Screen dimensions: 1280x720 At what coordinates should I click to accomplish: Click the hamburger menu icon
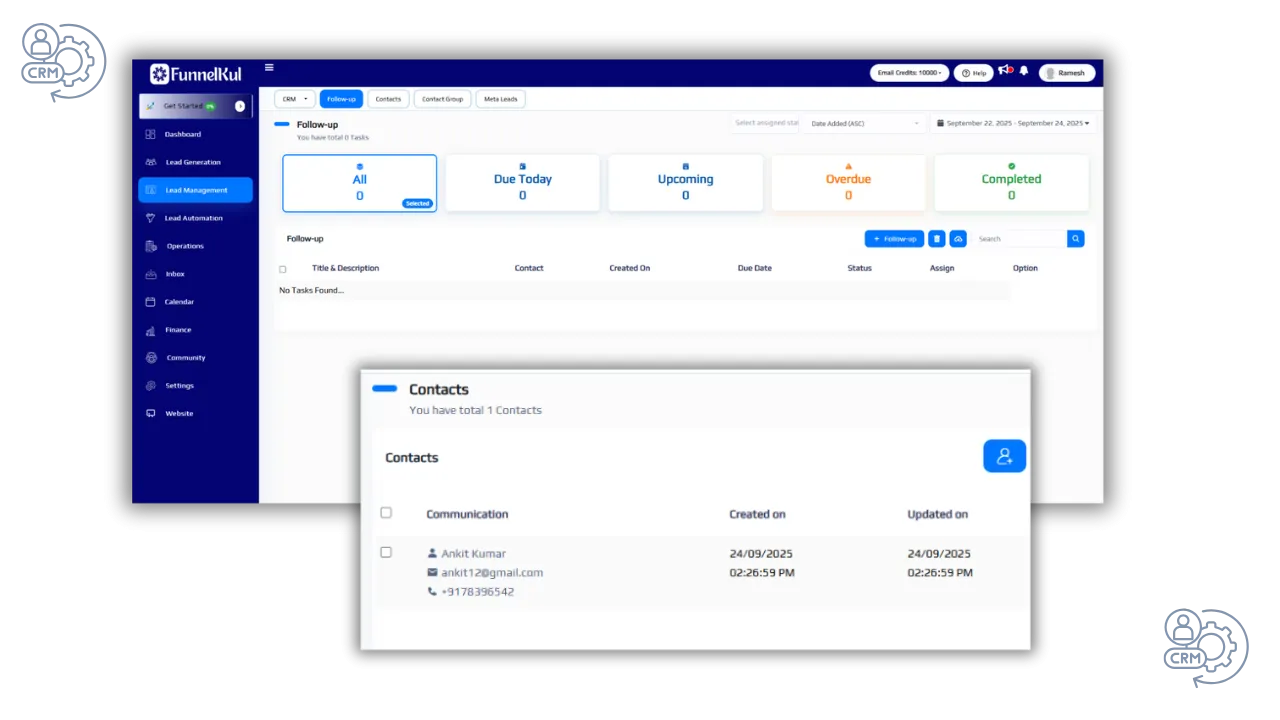pyautogui.click(x=269, y=68)
